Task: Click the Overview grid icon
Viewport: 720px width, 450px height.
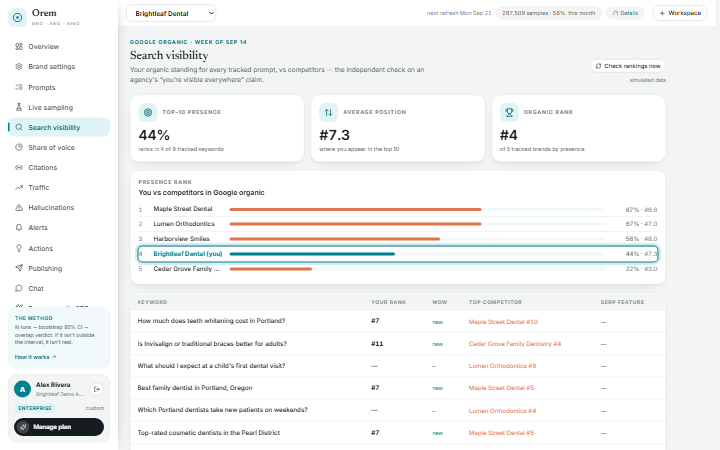Action: [x=19, y=46]
